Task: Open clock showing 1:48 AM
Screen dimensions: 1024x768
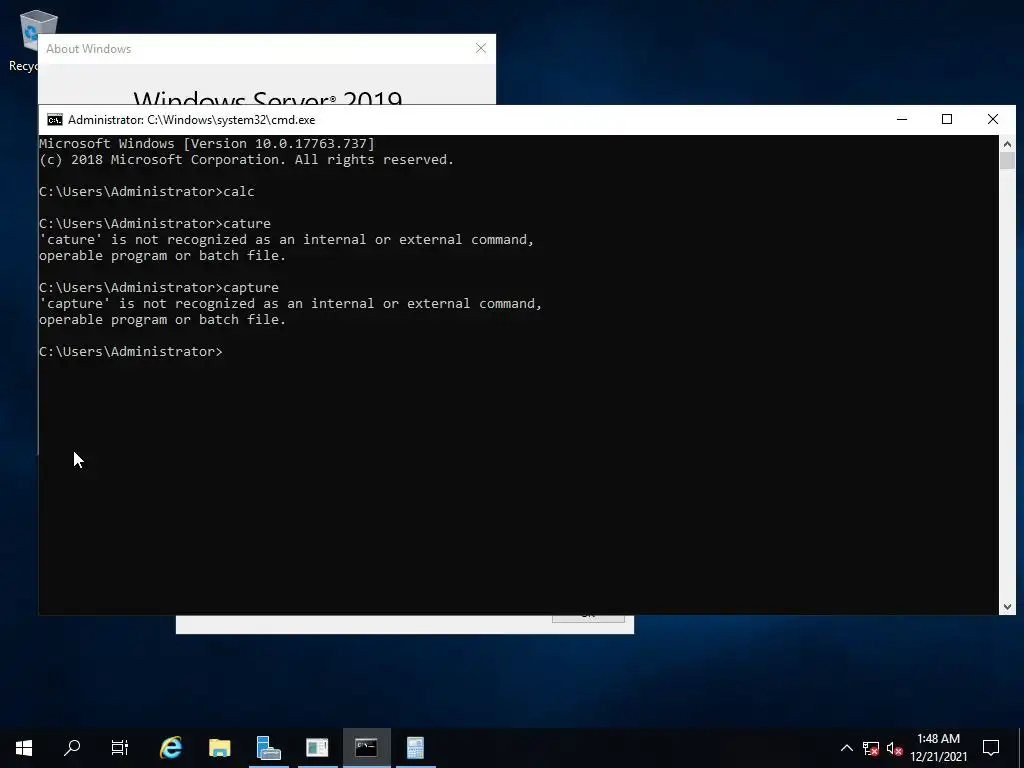Action: 938,748
